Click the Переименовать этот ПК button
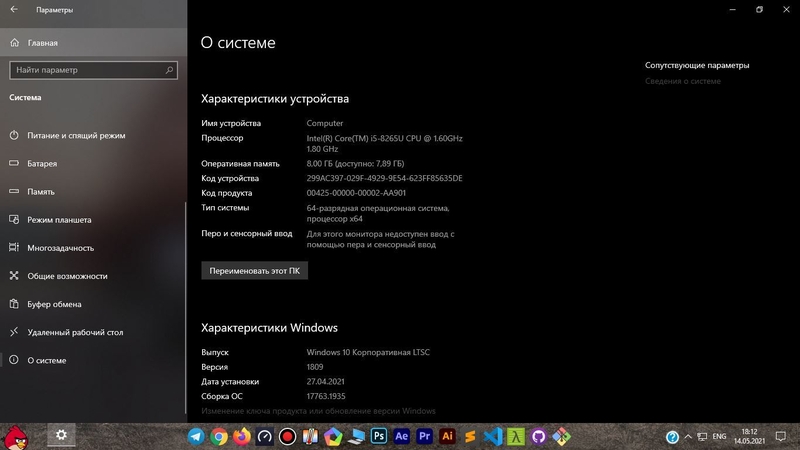 (x=254, y=270)
